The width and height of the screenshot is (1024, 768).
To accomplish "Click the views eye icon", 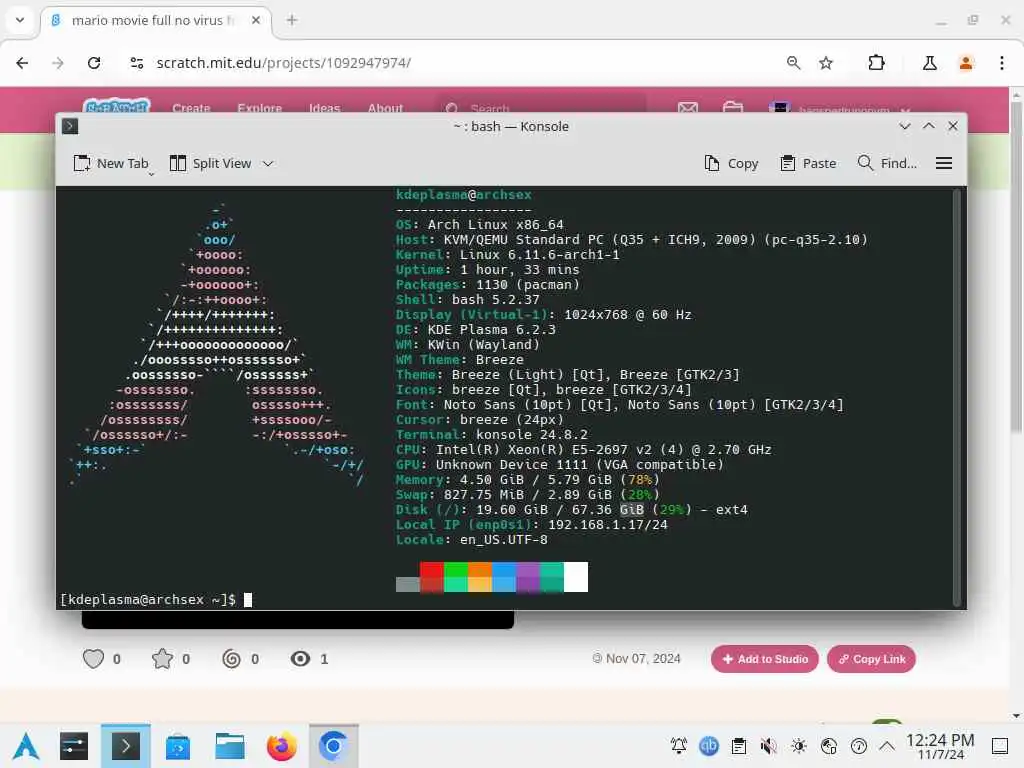I will pos(300,659).
